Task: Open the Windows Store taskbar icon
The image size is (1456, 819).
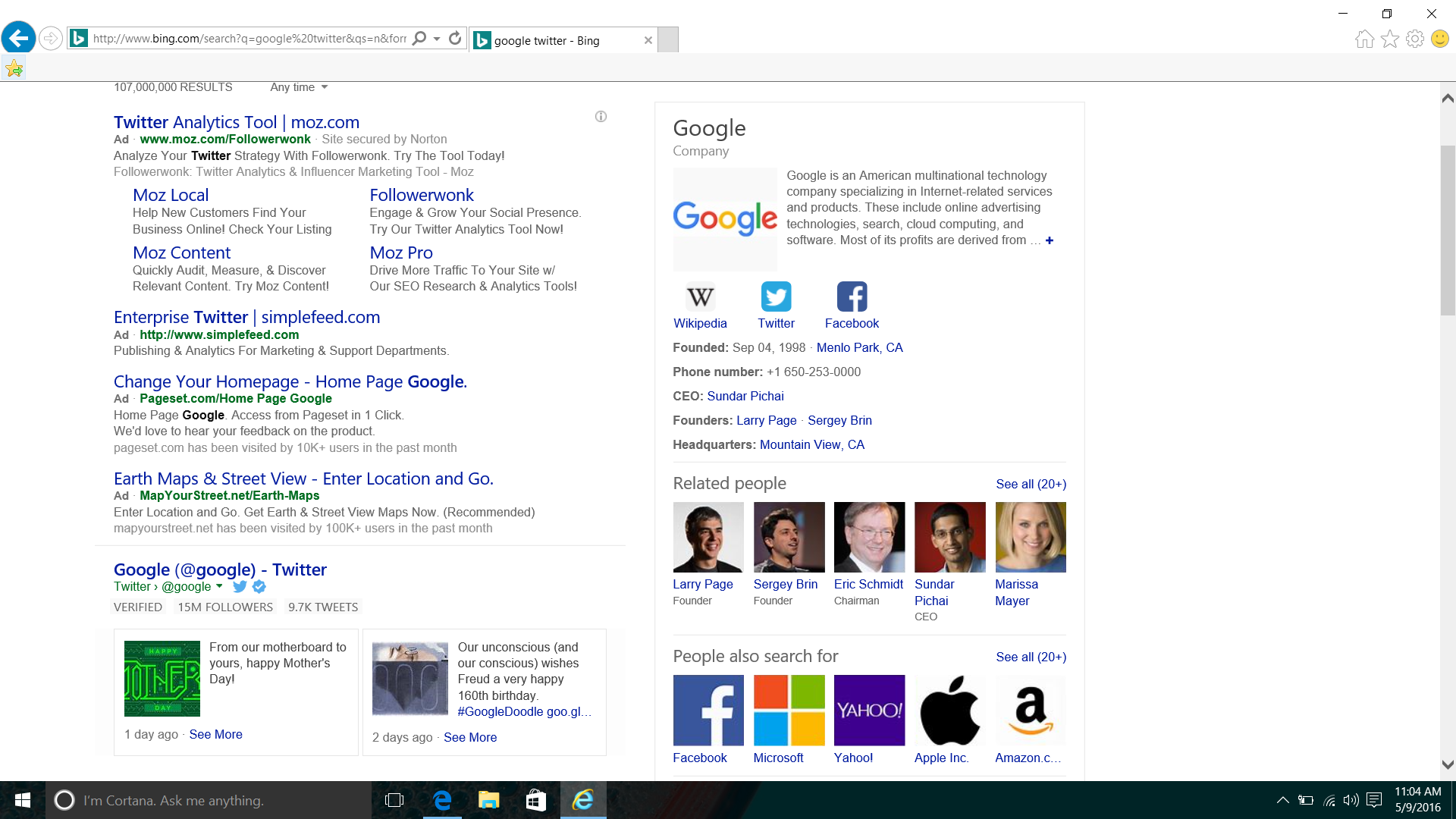Action: tap(536, 800)
